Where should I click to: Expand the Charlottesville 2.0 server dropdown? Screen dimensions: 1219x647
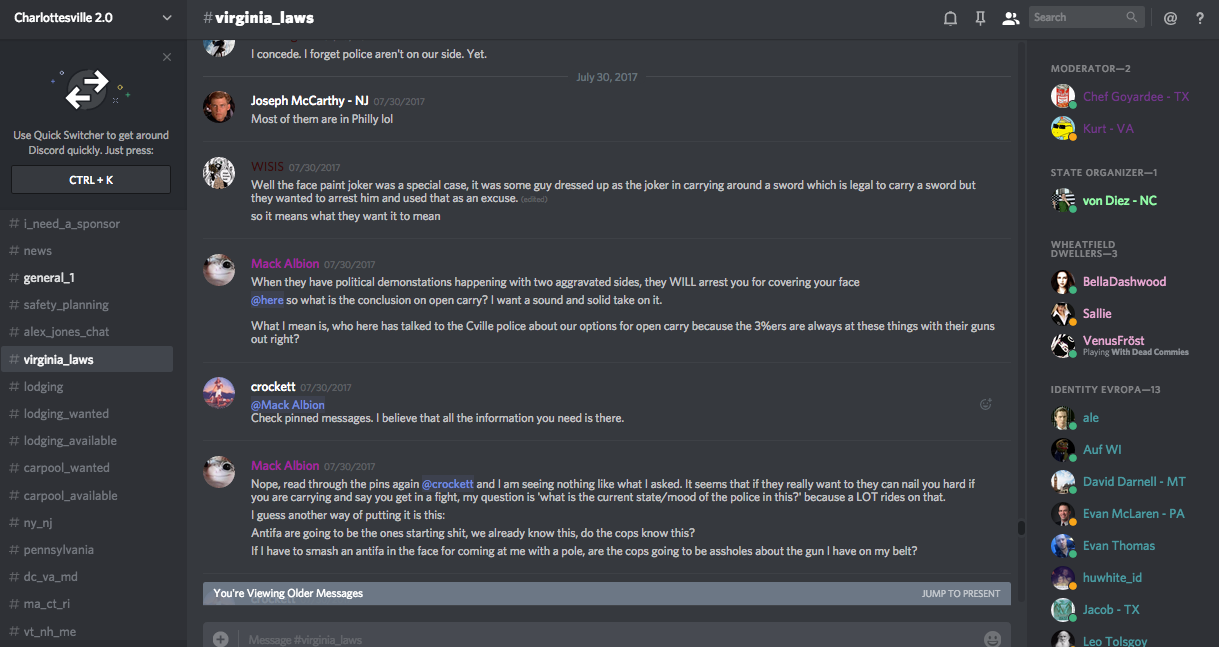coord(166,18)
